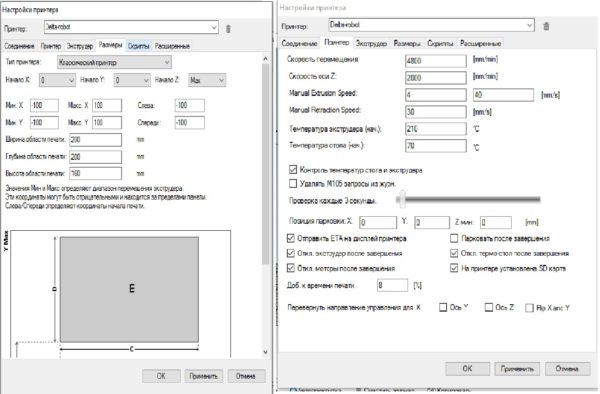Delete printer via trash icon in left window

[x=228, y=29]
